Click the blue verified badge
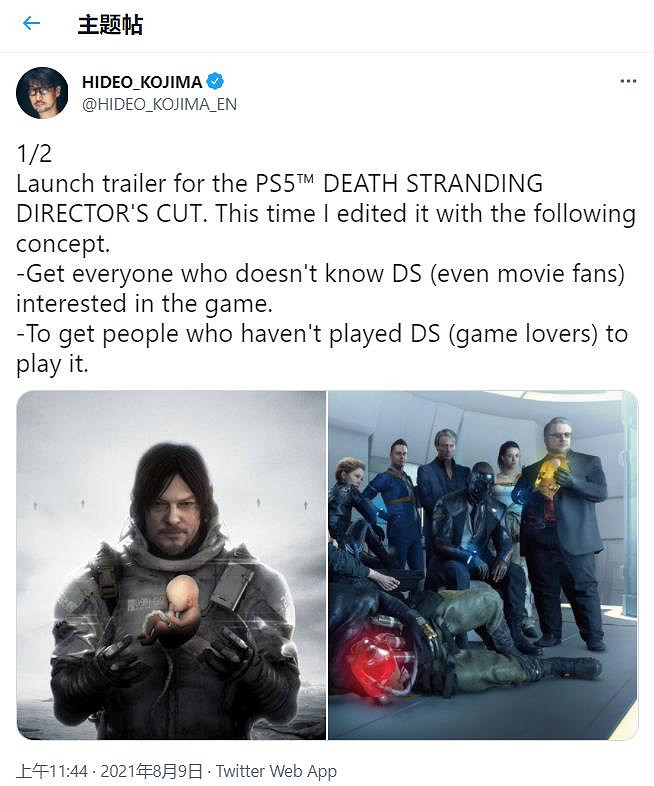The height and width of the screenshot is (786, 654). point(215,81)
